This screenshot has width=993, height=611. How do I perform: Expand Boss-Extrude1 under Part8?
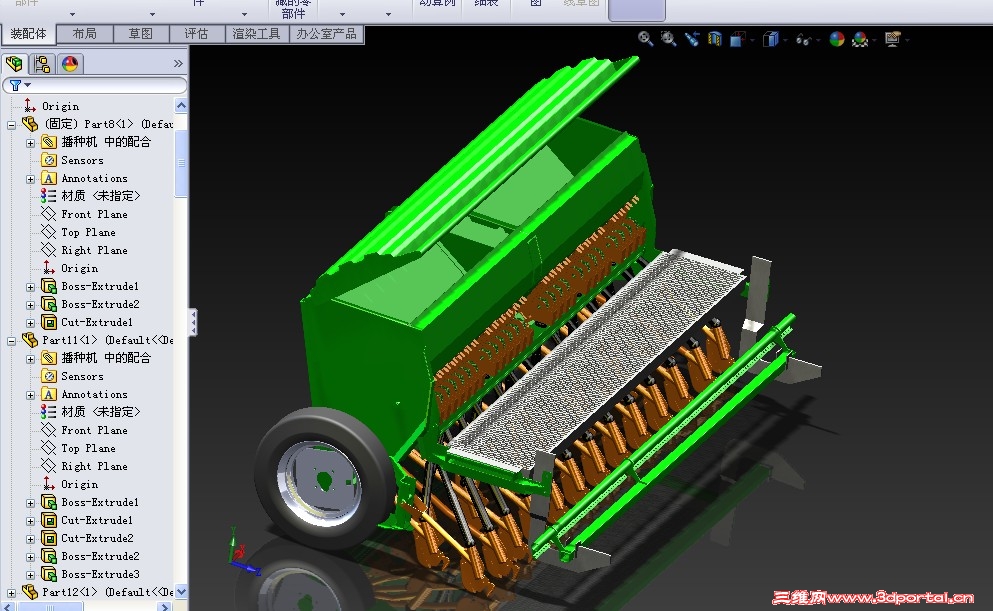pos(30,287)
